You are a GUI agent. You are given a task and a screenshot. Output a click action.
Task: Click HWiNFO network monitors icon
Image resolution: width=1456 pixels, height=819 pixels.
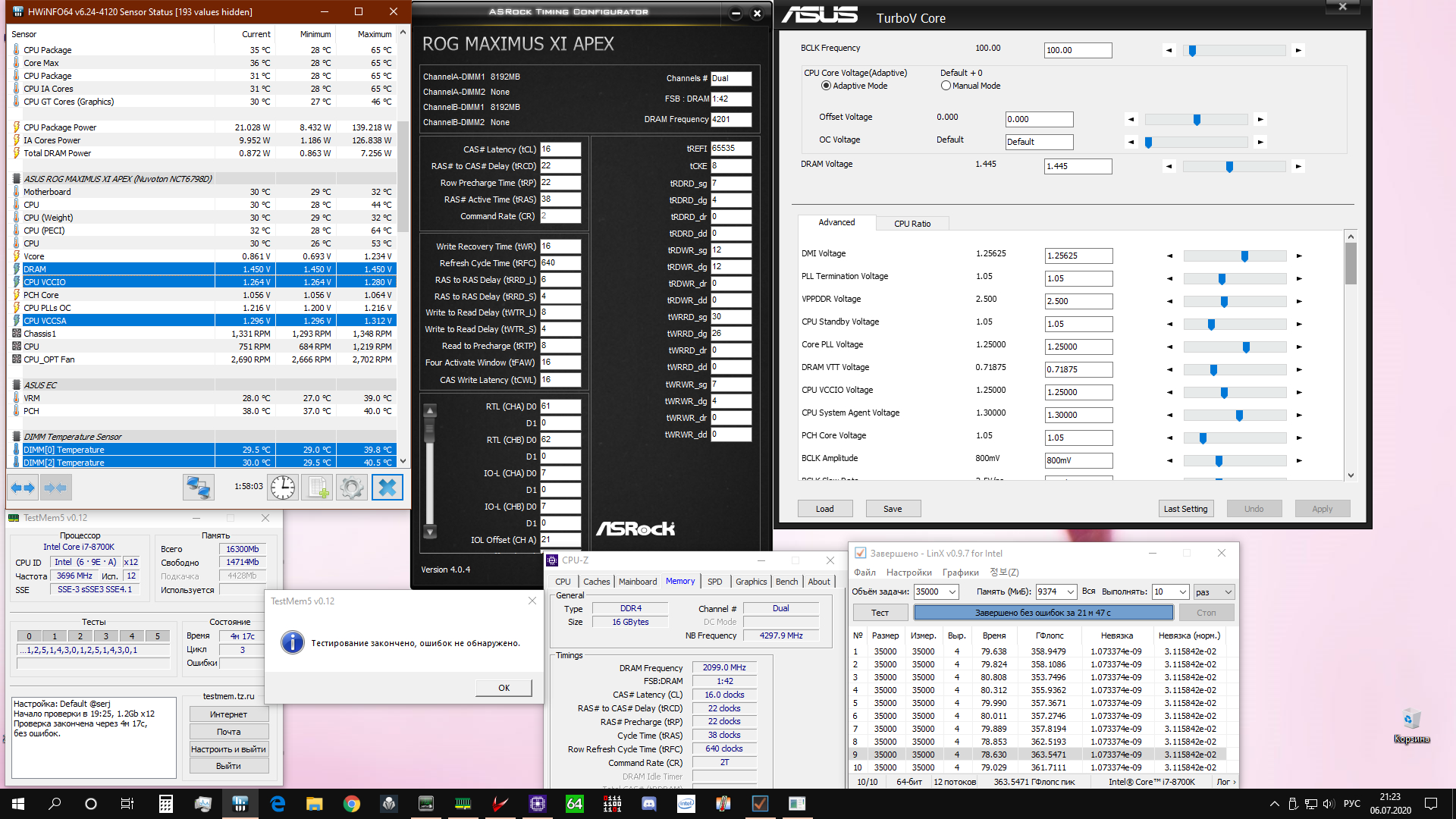tap(199, 488)
